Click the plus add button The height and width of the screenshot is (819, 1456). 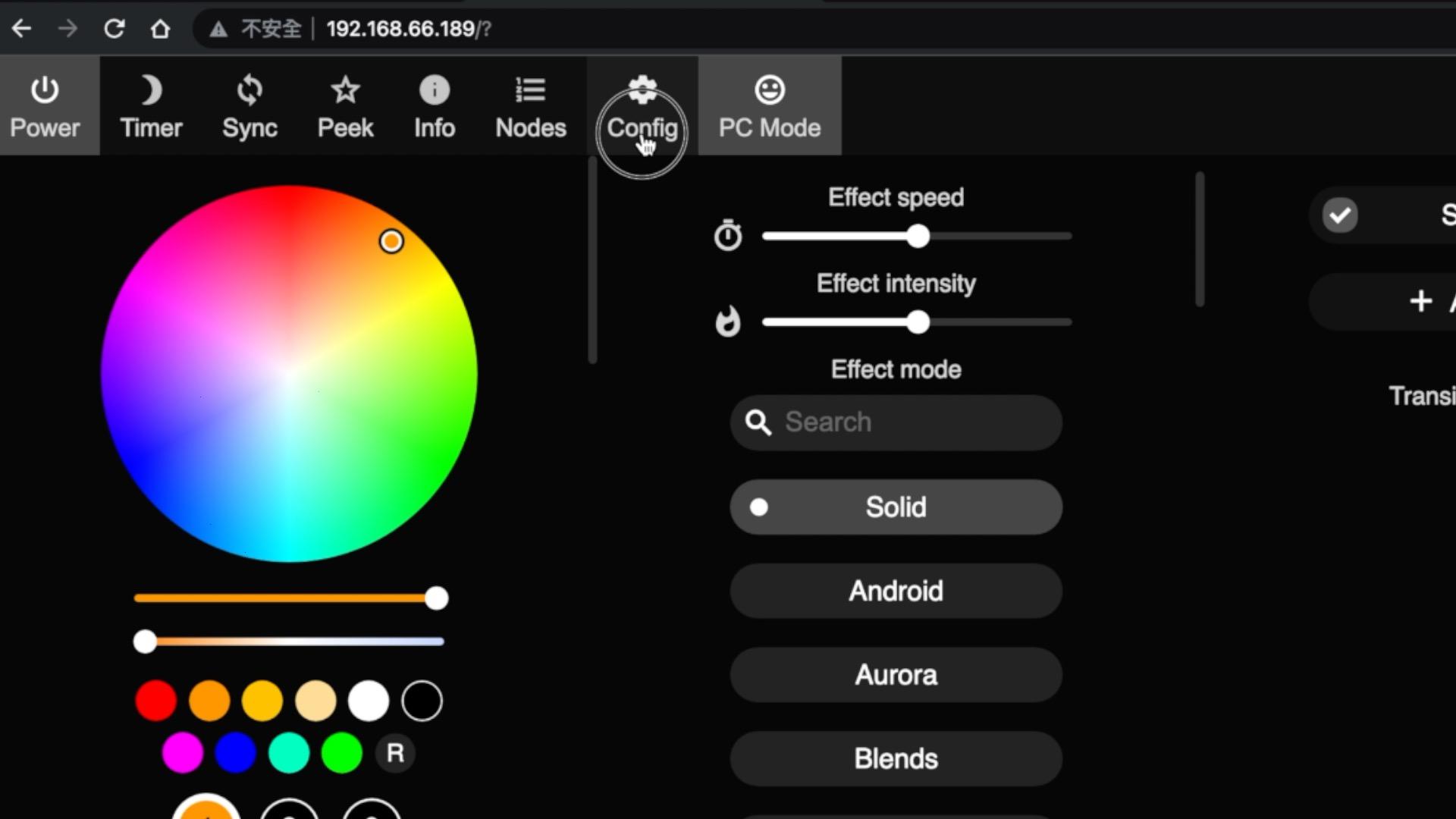tap(1420, 301)
